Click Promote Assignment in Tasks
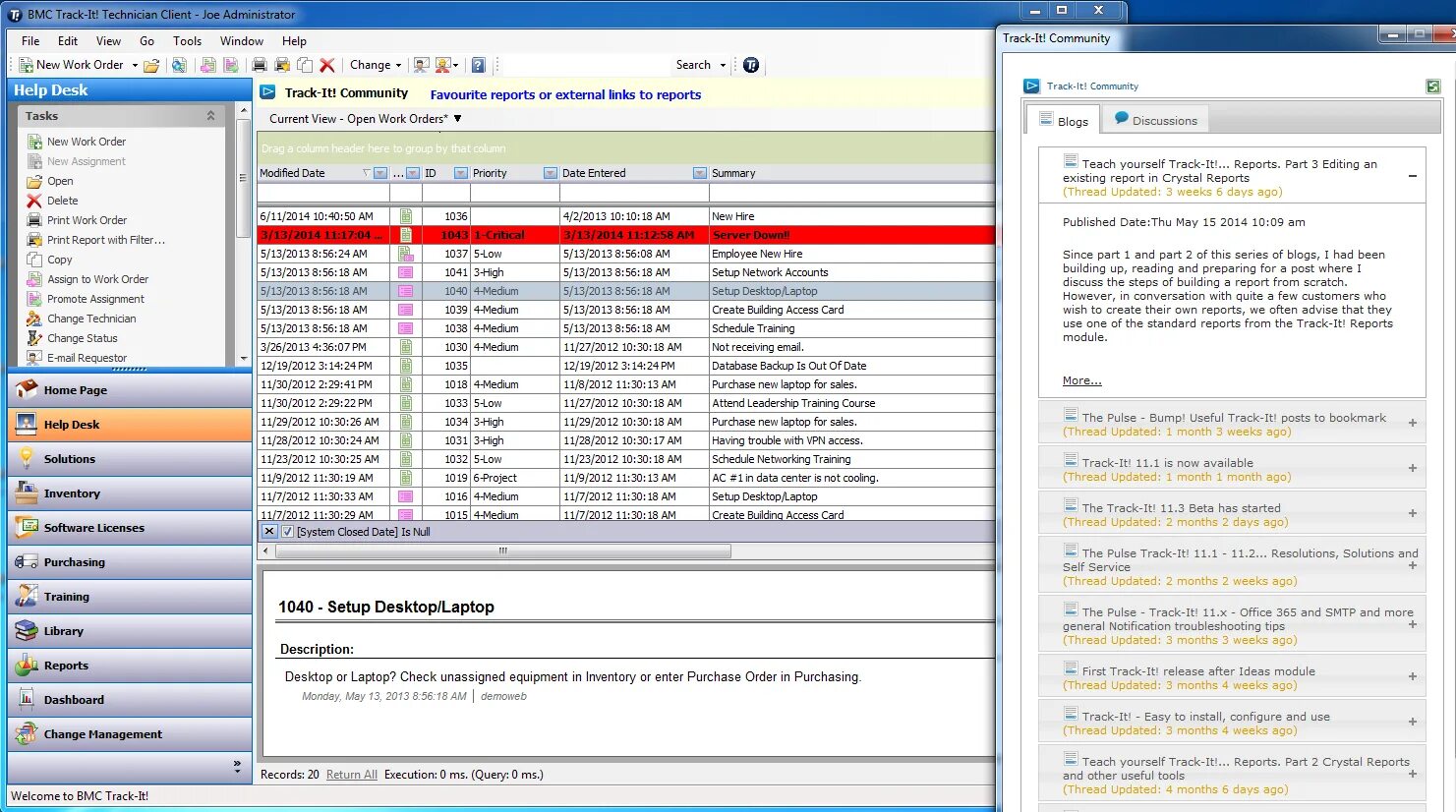 click(95, 299)
